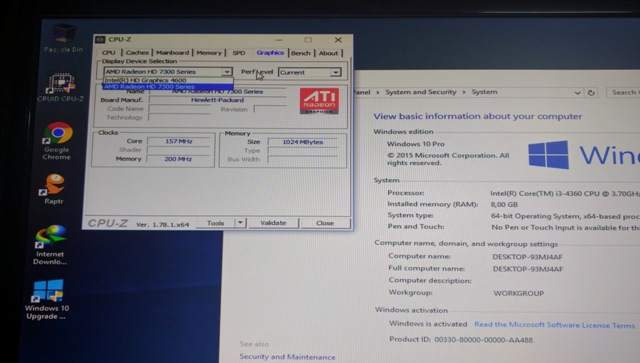640x363 pixels.
Task: Click the Close button in CPU-Z
Action: 325,223
